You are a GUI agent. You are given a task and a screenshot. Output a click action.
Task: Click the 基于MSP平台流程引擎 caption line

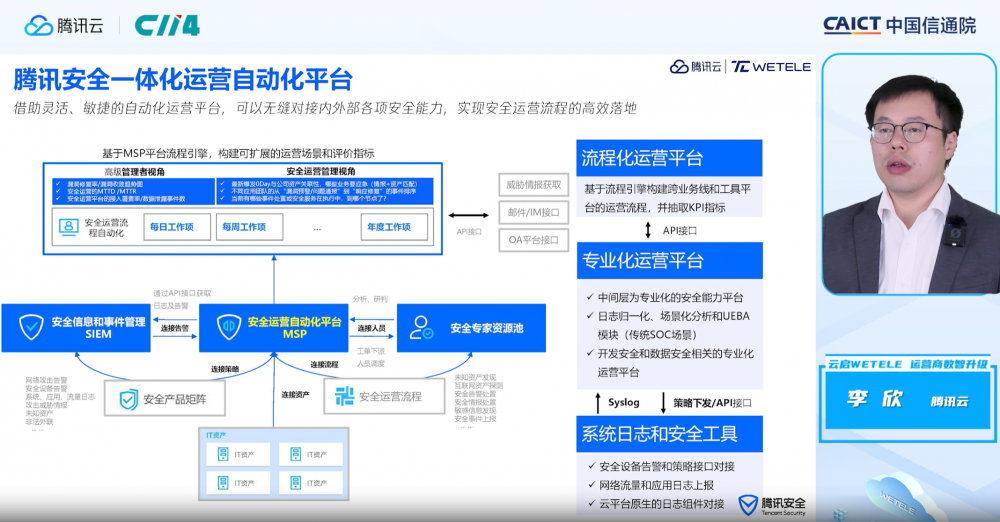(x=238, y=153)
